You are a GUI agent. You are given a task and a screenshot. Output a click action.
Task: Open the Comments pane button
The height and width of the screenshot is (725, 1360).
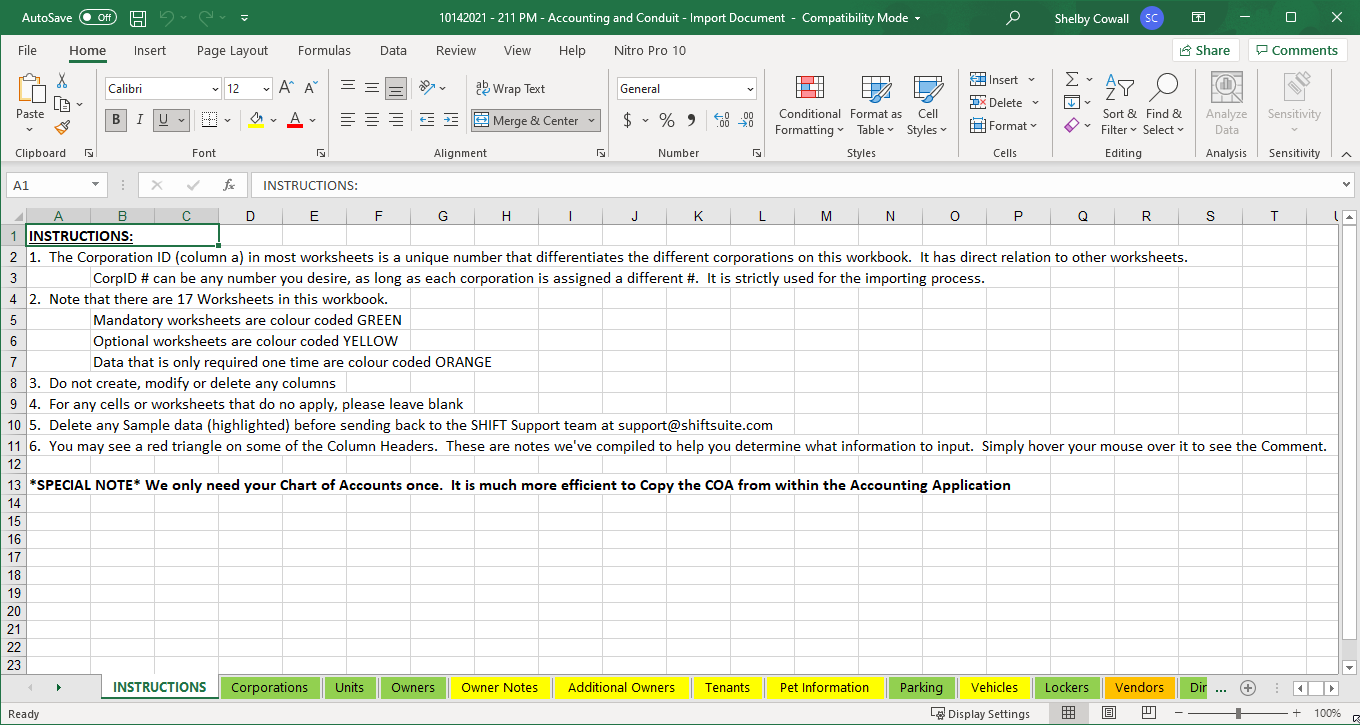pyautogui.click(x=1297, y=50)
